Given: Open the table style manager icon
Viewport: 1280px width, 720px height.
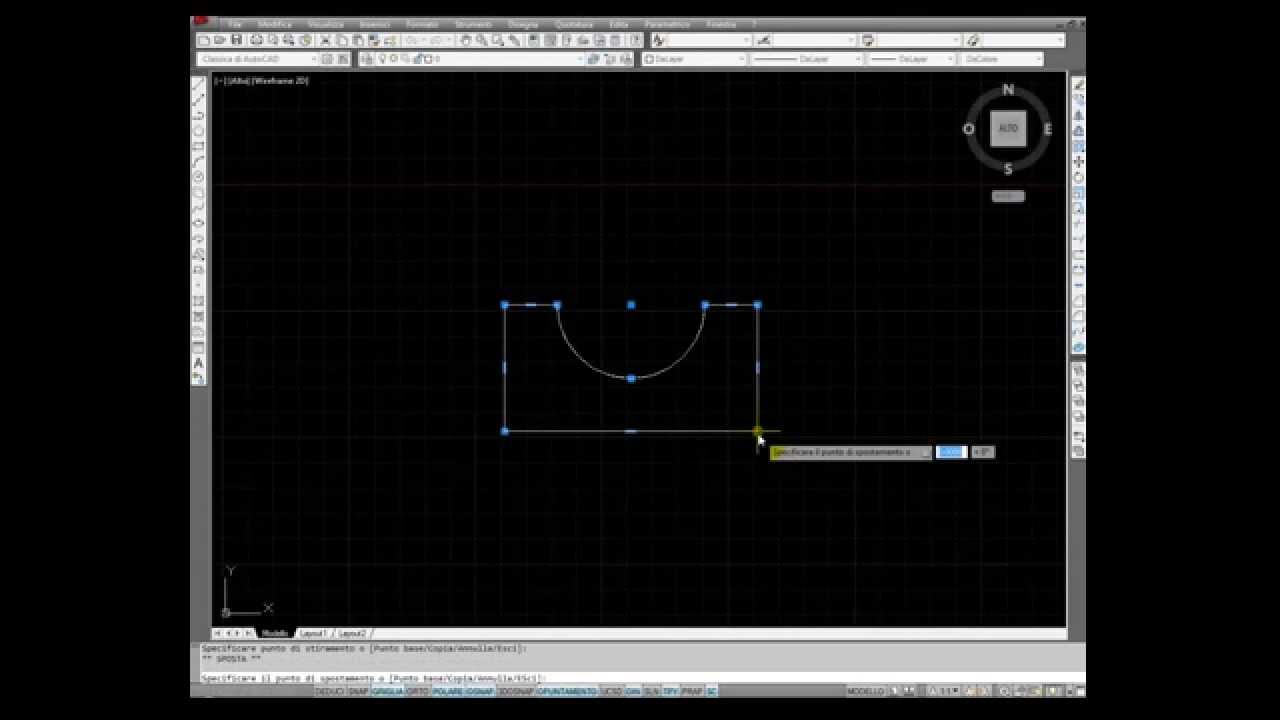Looking at the screenshot, I should (x=868, y=40).
